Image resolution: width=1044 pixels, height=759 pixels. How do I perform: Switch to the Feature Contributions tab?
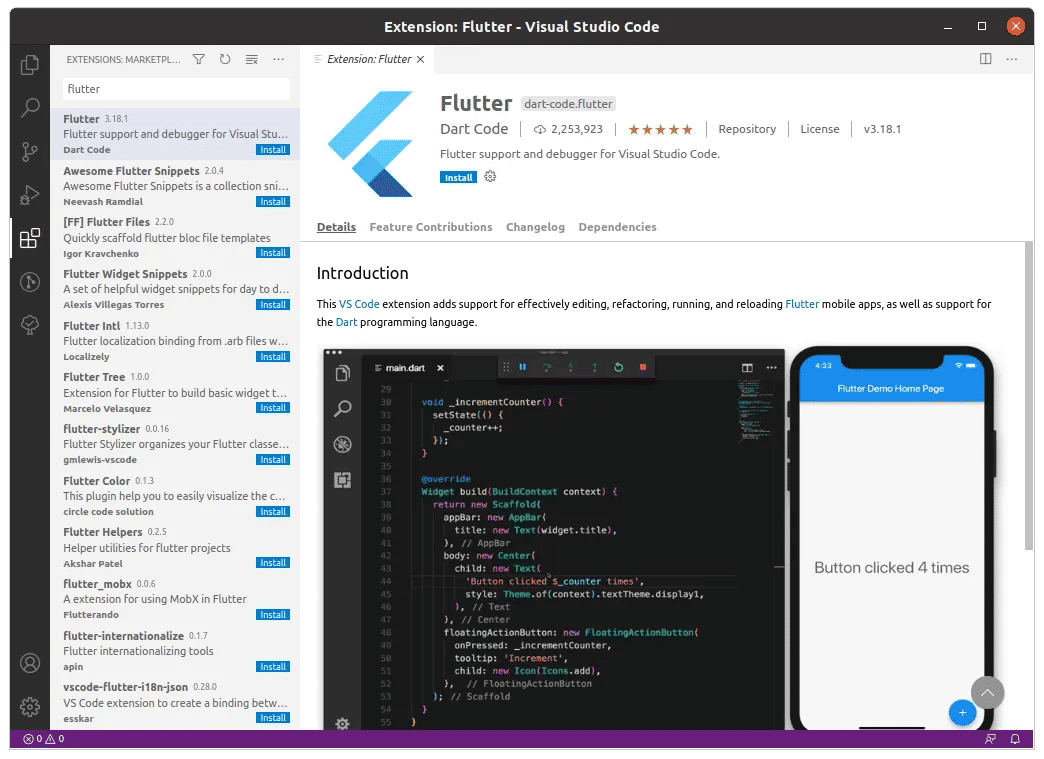431,227
